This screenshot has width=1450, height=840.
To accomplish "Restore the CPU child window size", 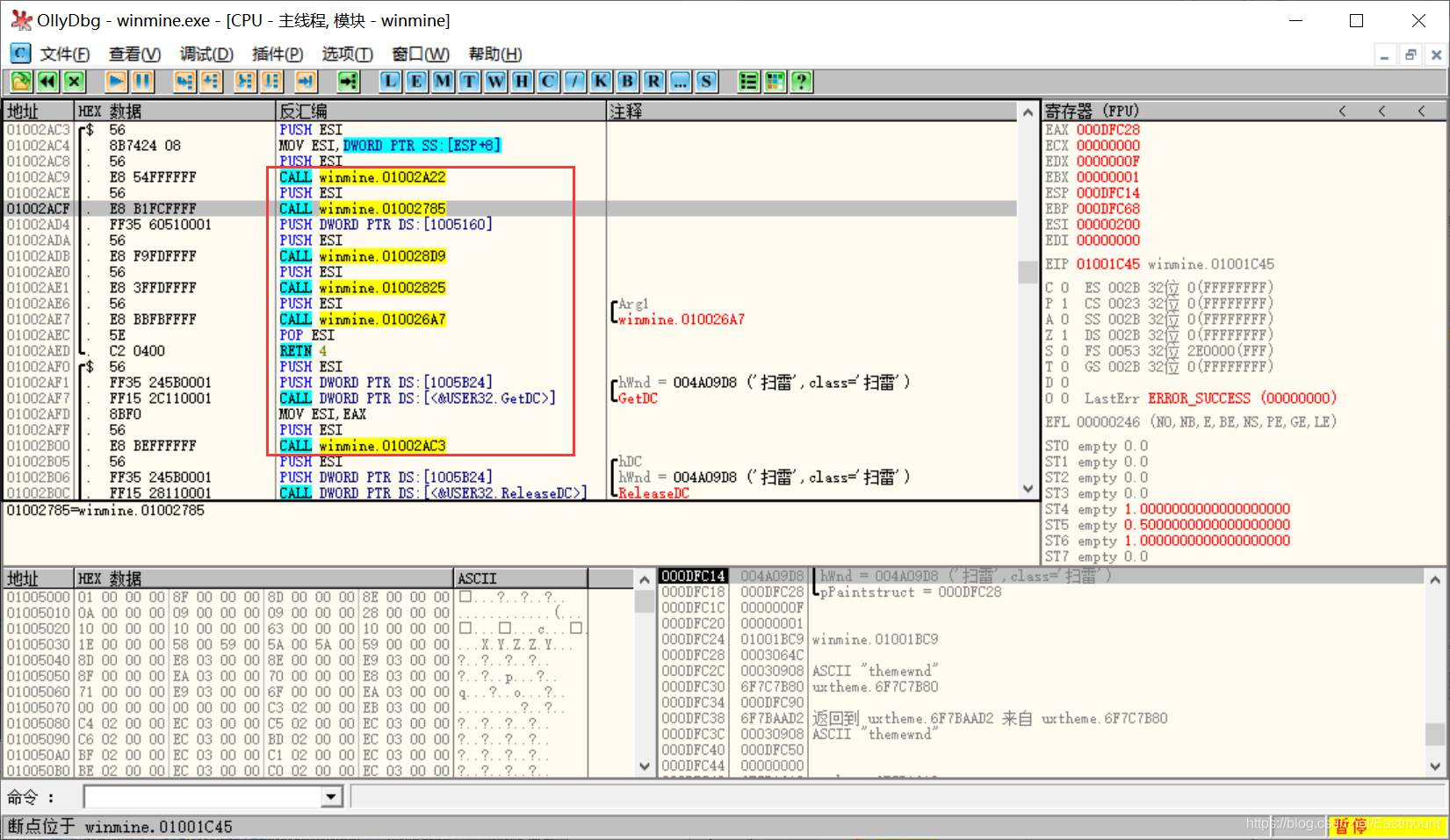I will pos(1410,54).
